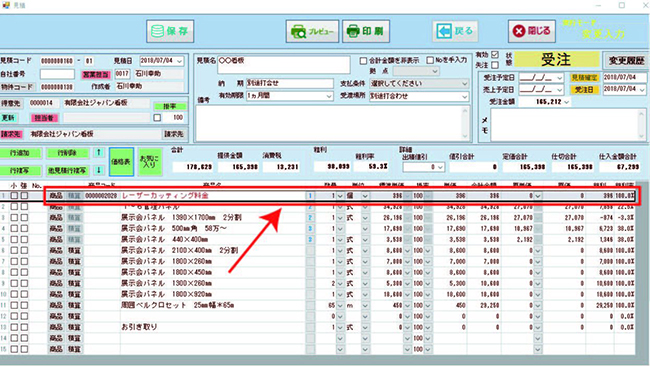Move row down with the ↓ arrow button

[x=99, y=170]
